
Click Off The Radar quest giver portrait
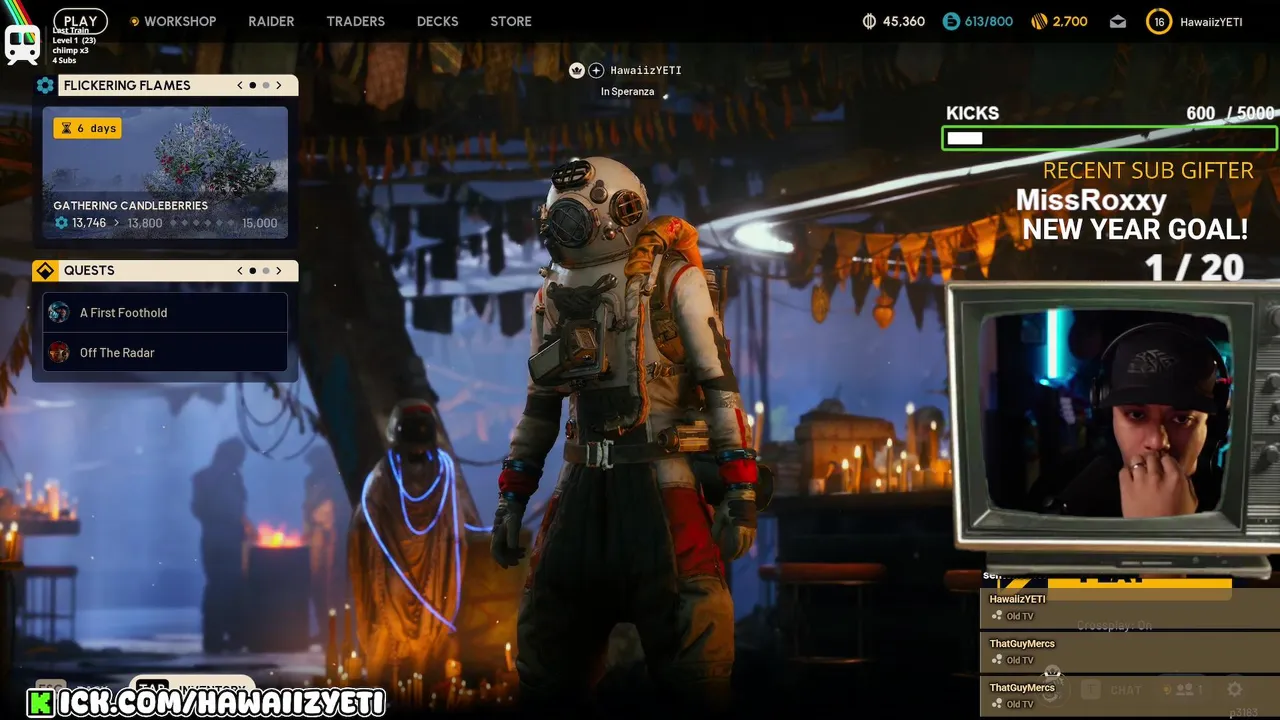pos(59,352)
